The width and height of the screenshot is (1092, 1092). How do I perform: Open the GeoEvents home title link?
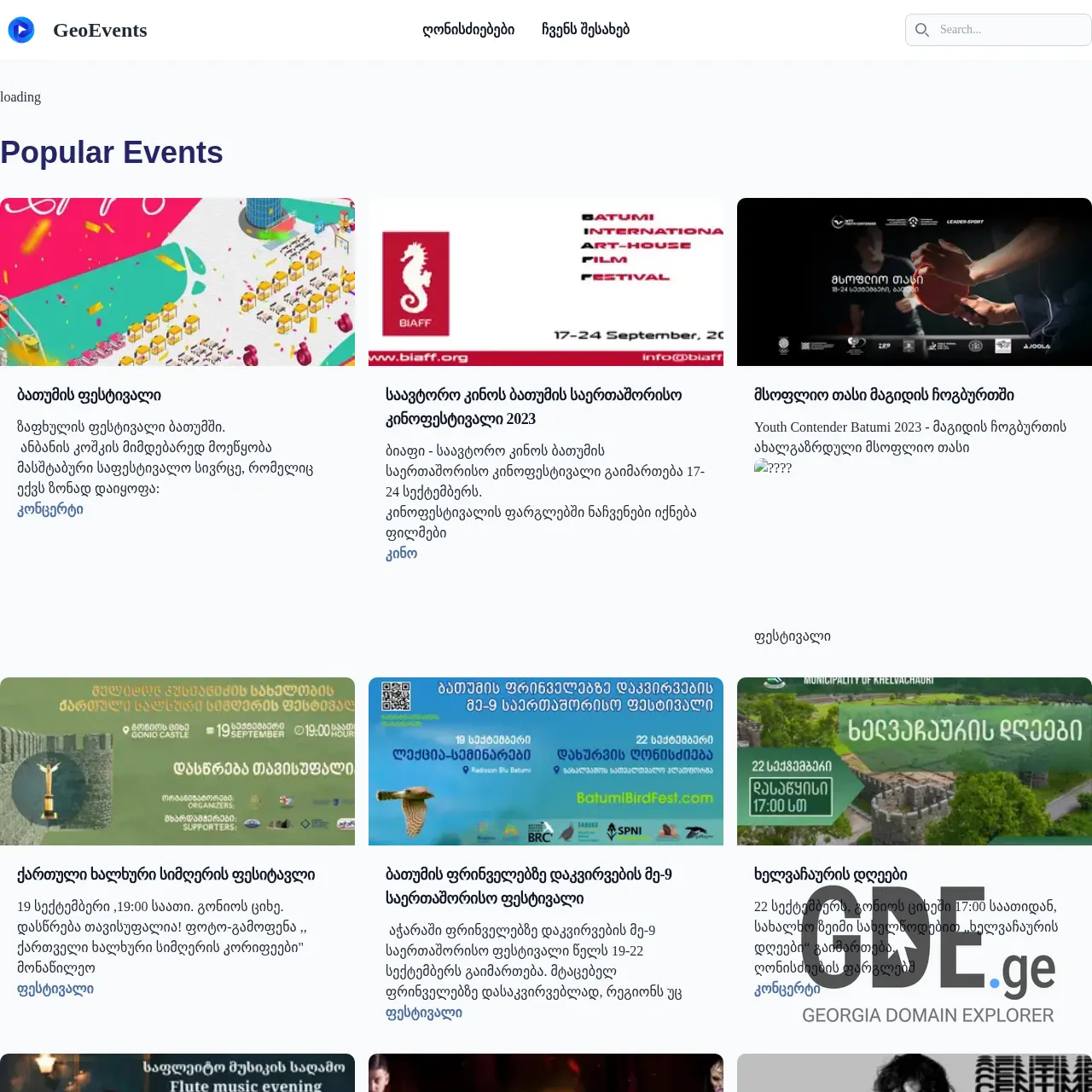tap(100, 30)
